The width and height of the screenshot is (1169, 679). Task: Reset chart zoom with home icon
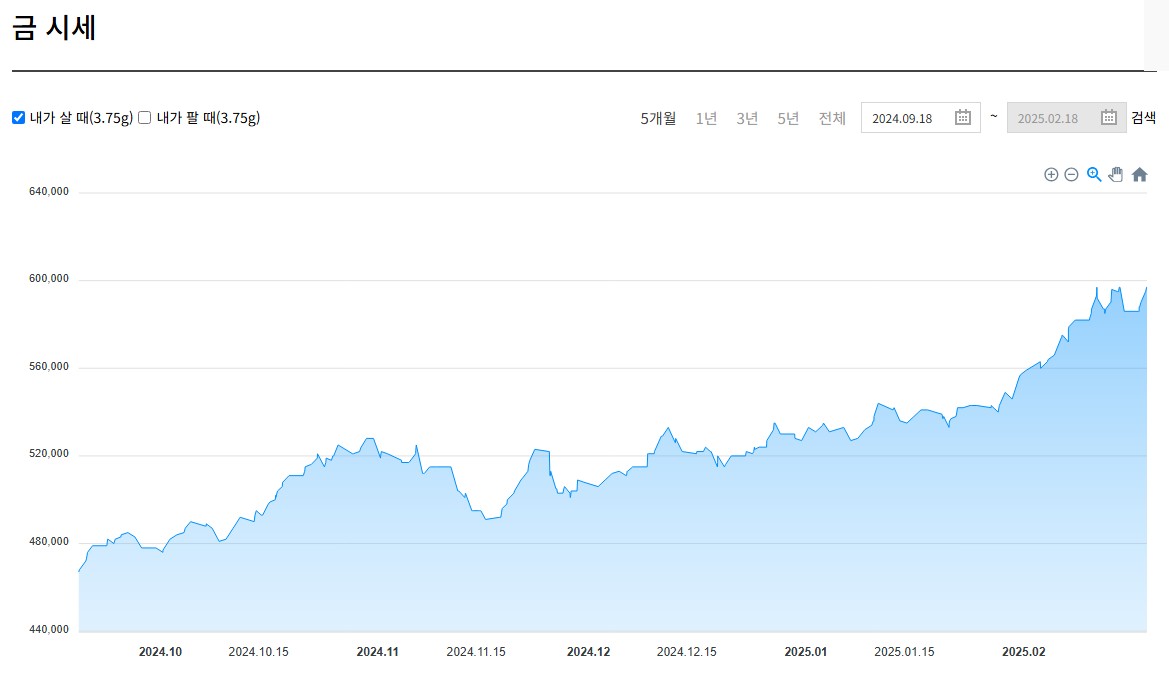tap(1139, 174)
